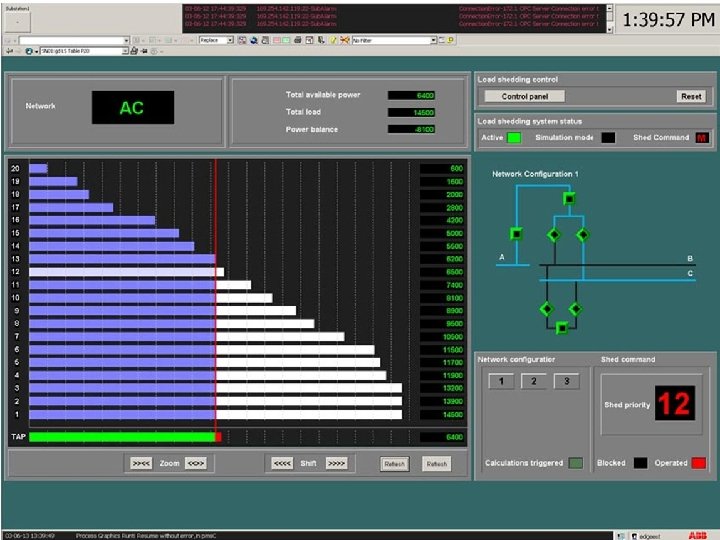Click the Total load value 14500
The height and width of the screenshot is (540, 720).
pos(411,112)
